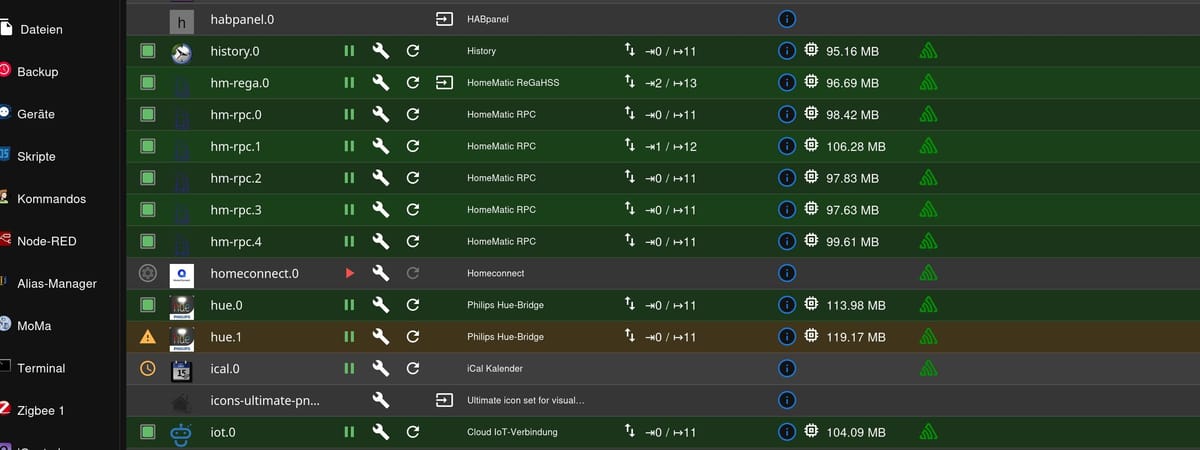Viewport: 1200px width, 450px height.
Task: Pause the history.0 instance
Action: [349, 51]
